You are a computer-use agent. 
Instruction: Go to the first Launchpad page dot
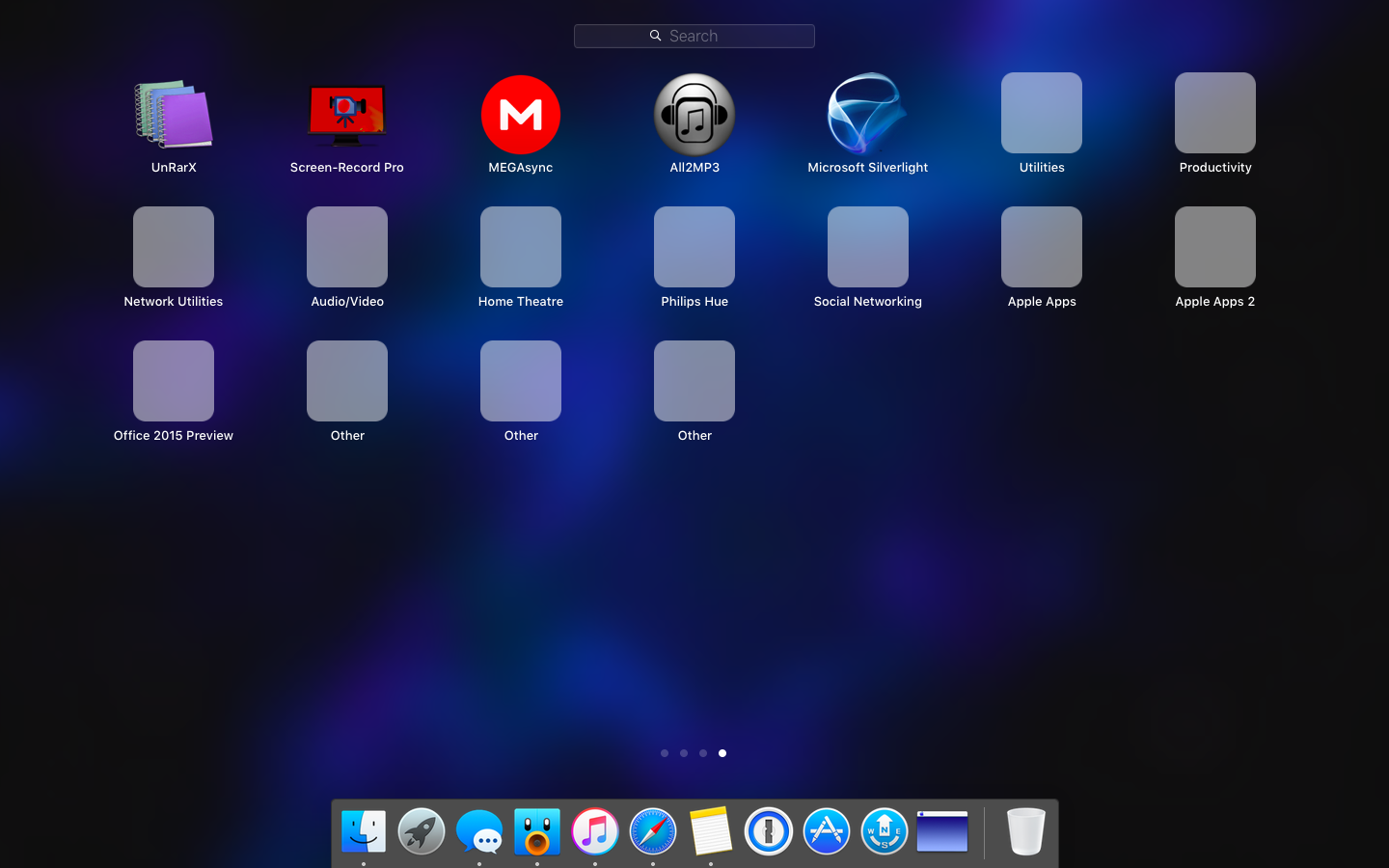(665, 753)
